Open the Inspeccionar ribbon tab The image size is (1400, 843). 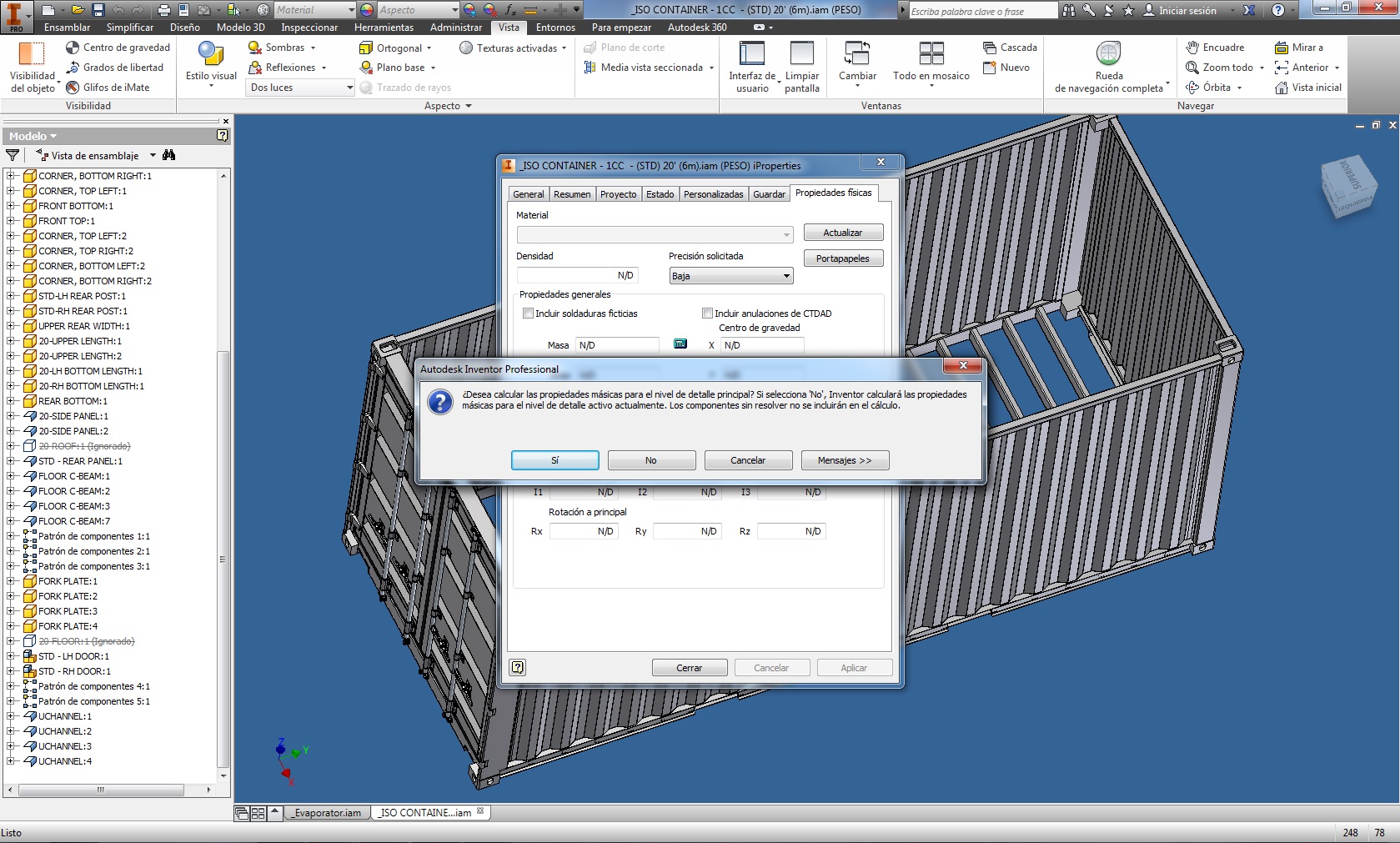(309, 28)
